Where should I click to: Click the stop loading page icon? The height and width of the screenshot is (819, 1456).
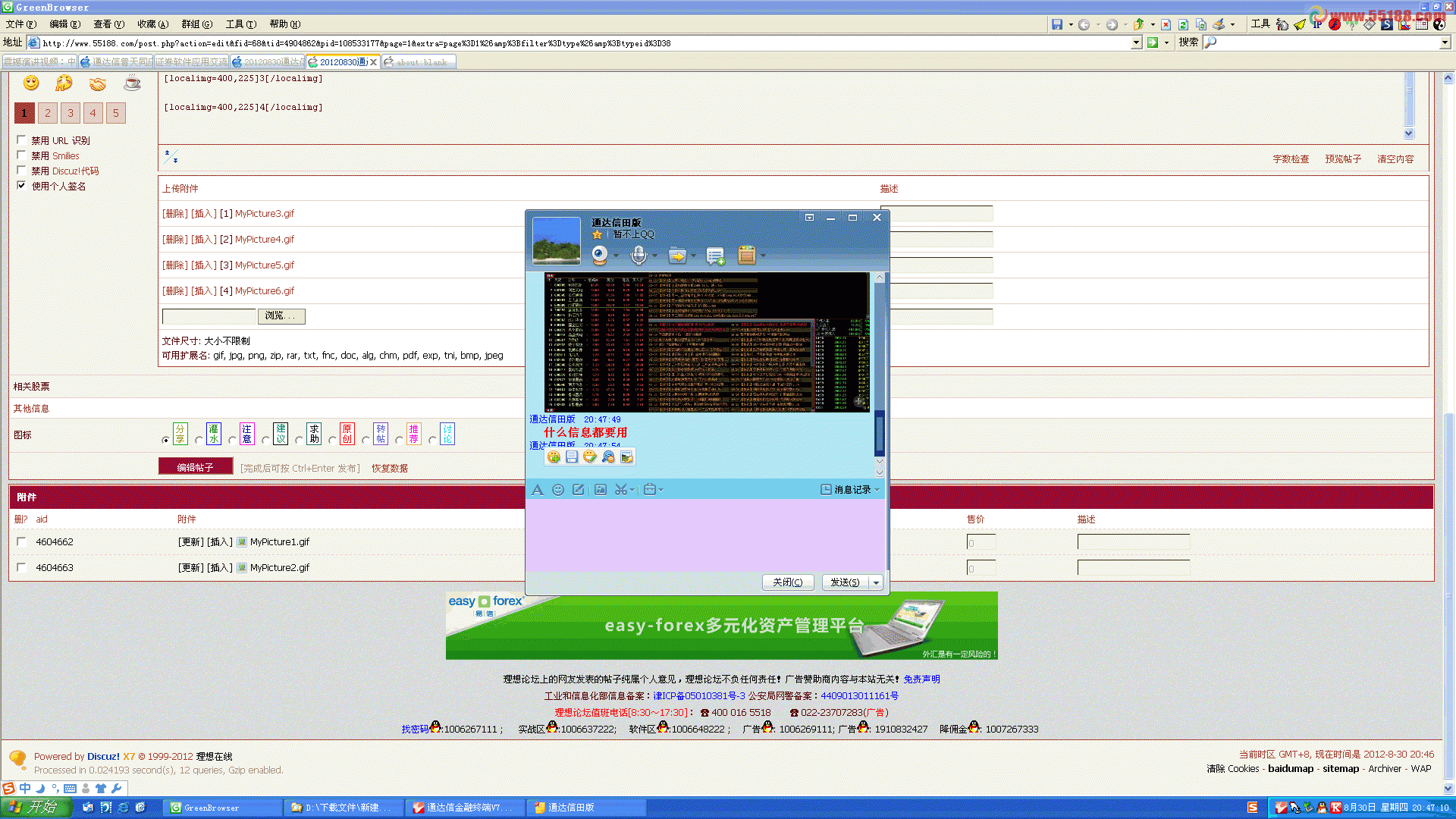pyautogui.click(x=1166, y=24)
